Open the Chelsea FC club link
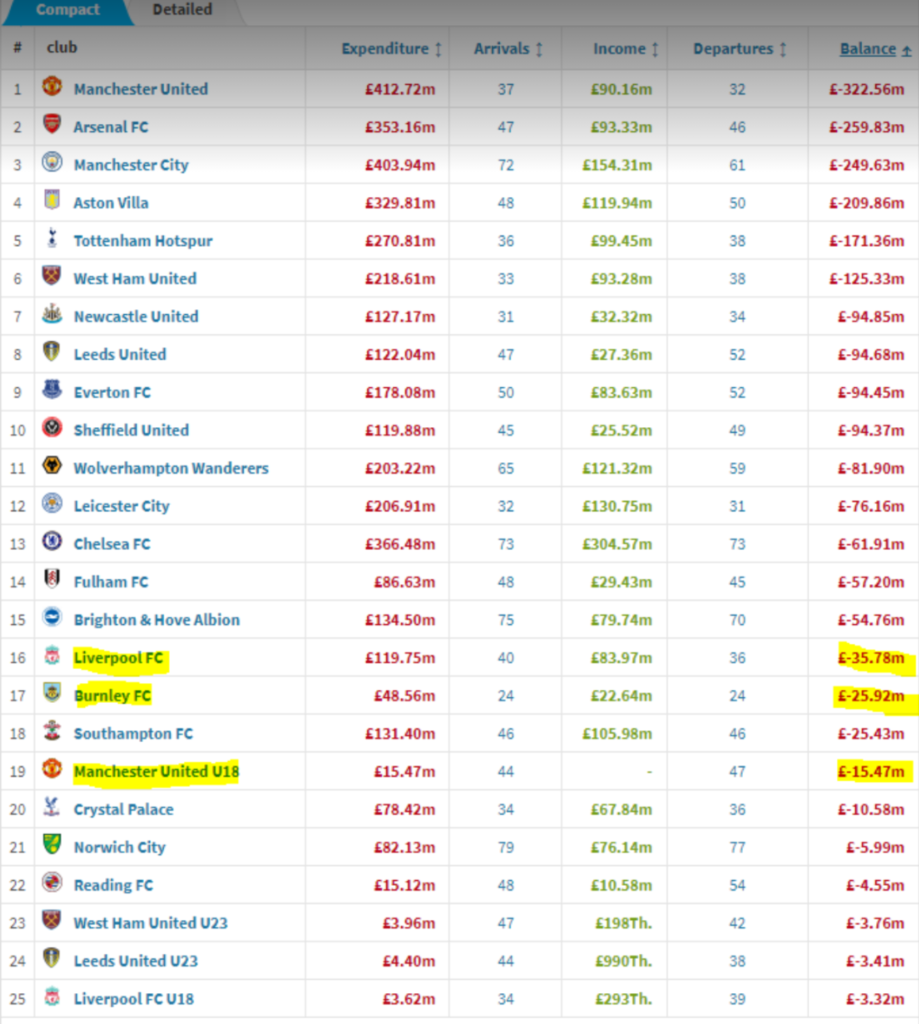This screenshot has width=919, height=1024. point(112,543)
